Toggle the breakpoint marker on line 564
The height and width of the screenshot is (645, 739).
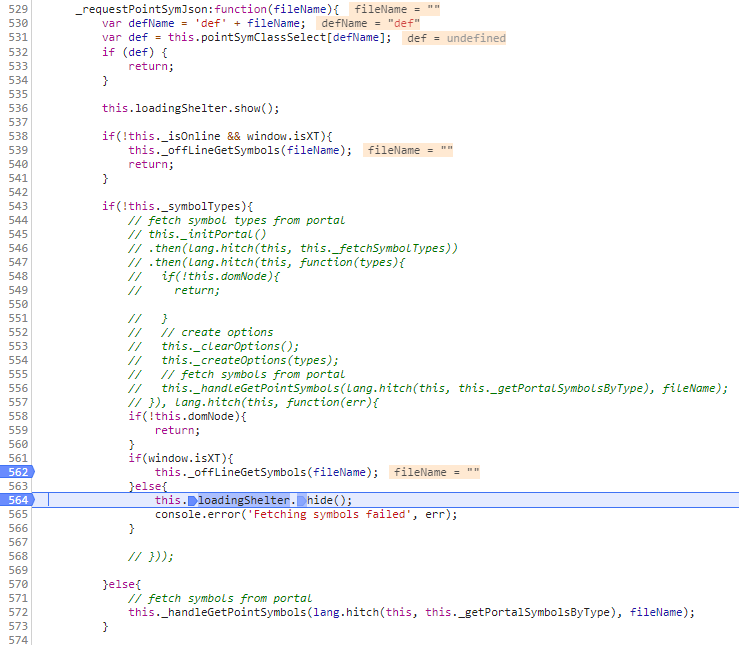(17, 500)
